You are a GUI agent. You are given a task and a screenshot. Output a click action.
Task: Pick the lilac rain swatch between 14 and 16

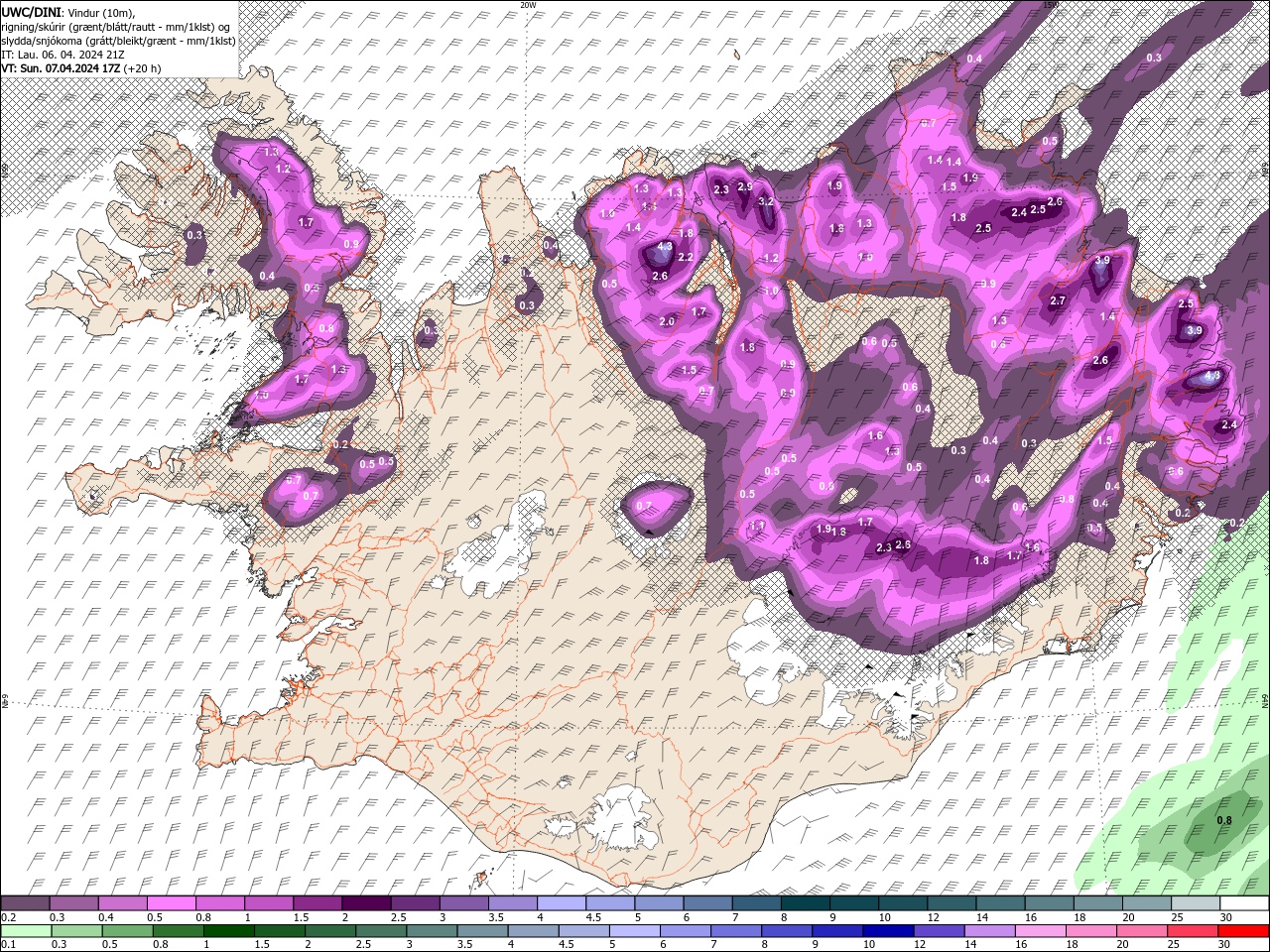[988, 931]
